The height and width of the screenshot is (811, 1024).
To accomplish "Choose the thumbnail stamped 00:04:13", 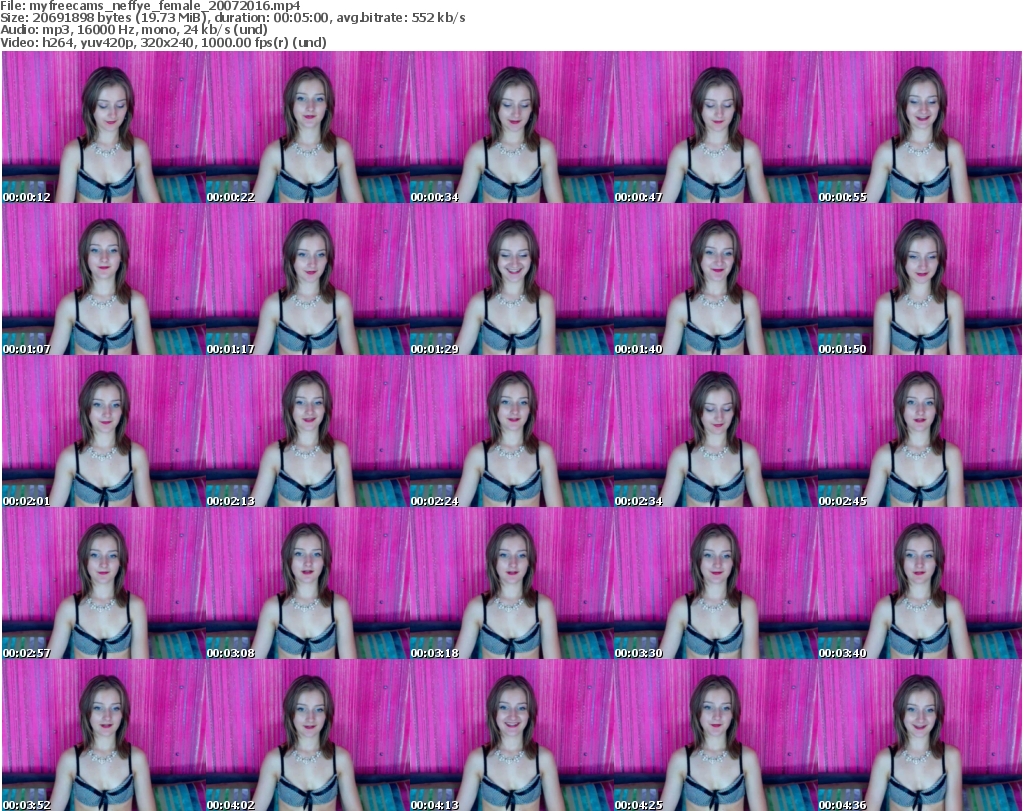I will click(511, 735).
